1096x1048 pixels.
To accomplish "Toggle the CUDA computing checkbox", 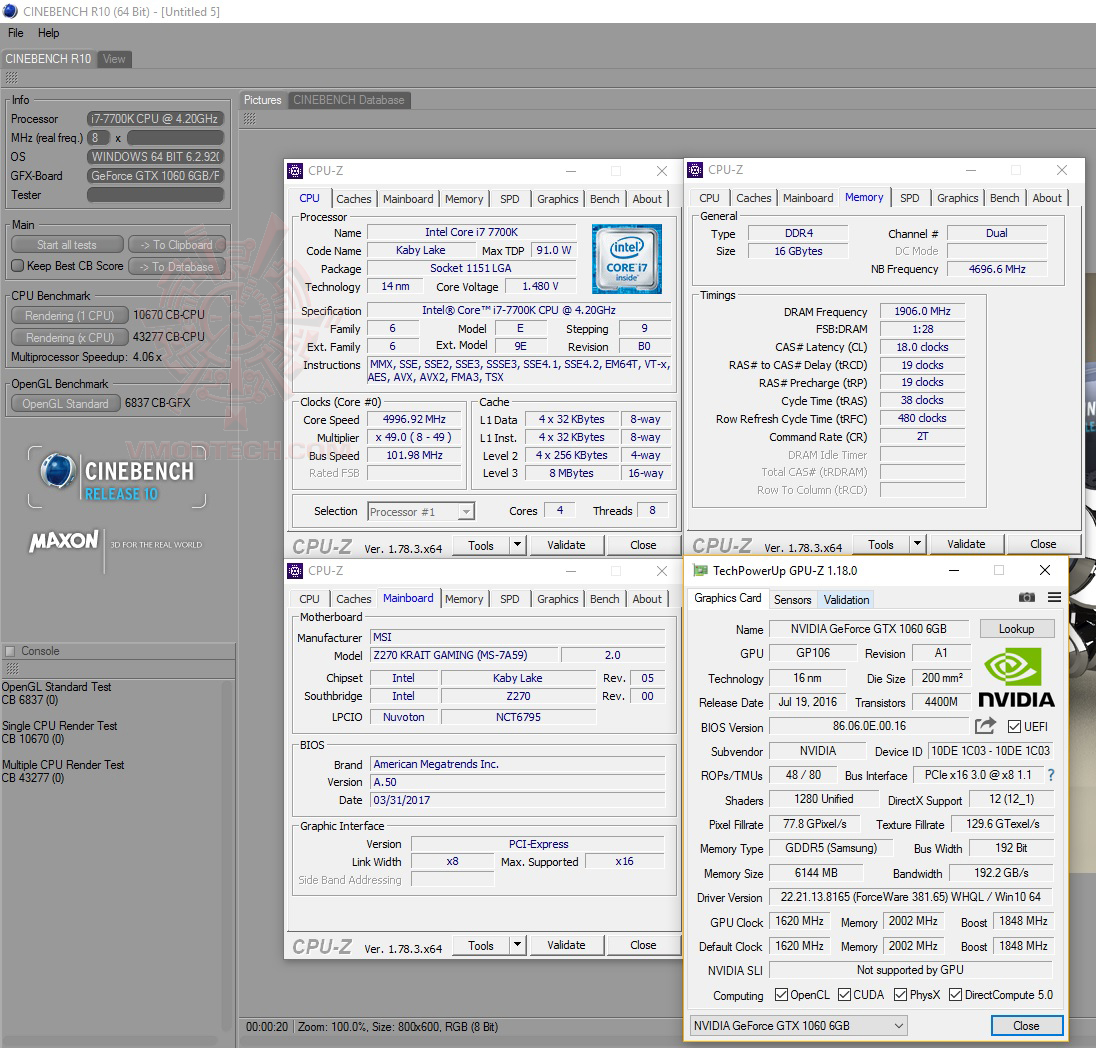I will point(845,994).
